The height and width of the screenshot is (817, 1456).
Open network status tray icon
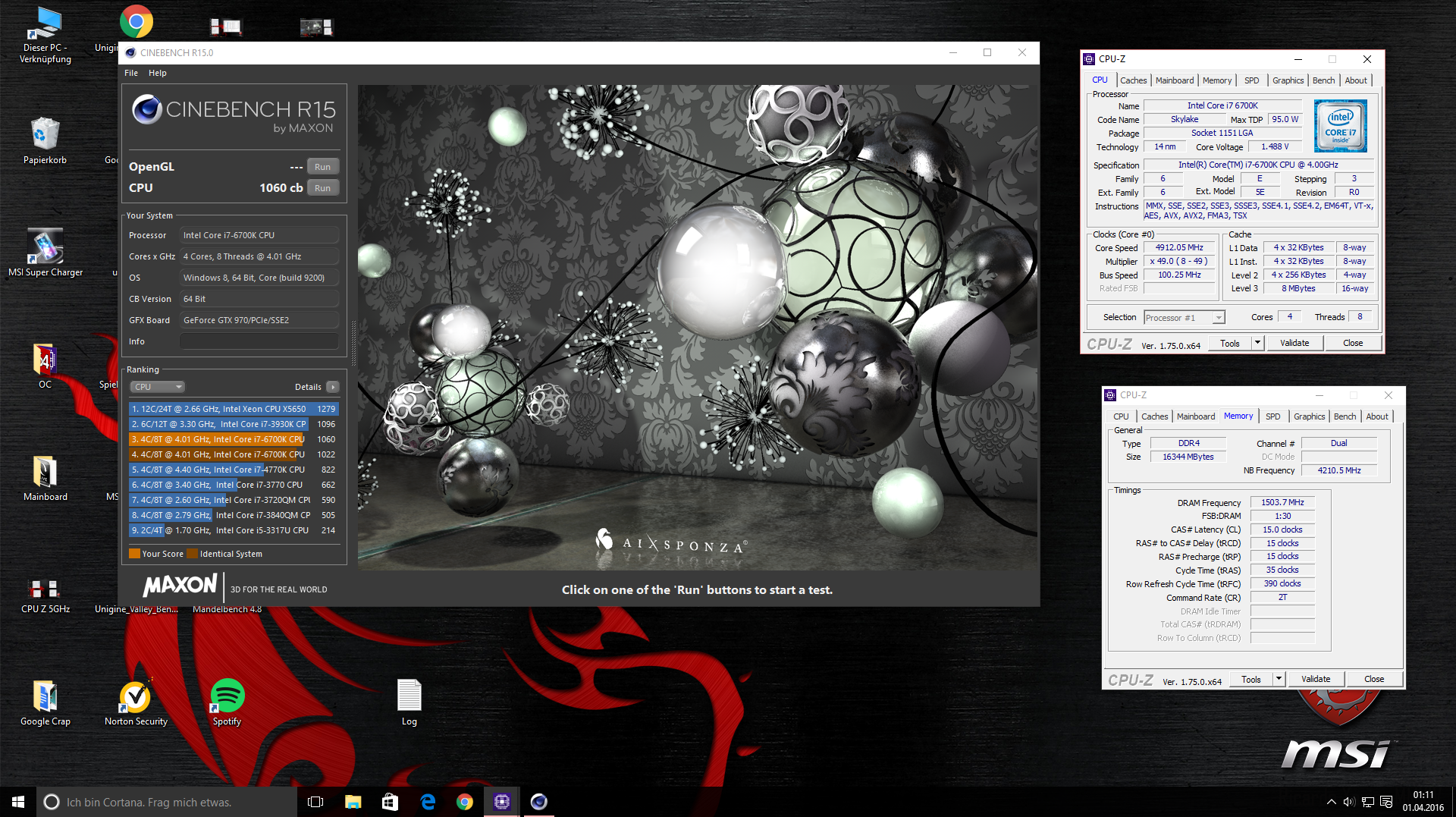[1368, 802]
